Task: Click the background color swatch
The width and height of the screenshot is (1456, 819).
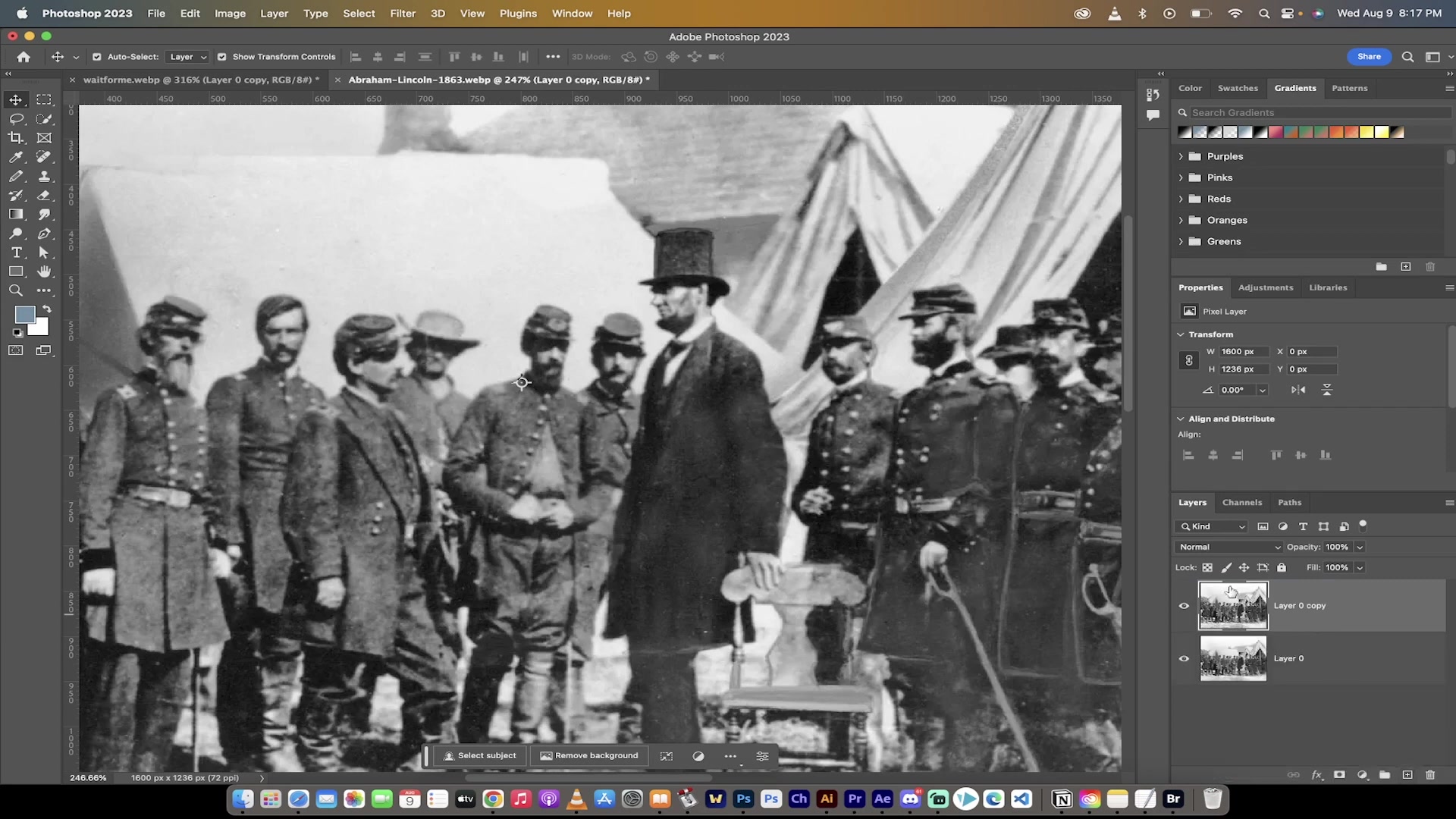Action: point(41,328)
